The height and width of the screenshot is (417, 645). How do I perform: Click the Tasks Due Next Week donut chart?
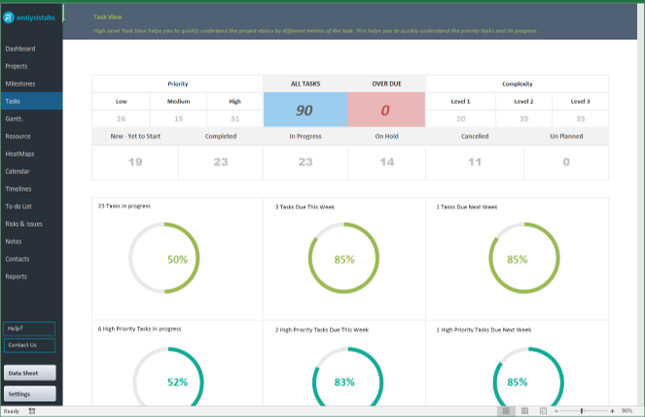pos(524,258)
